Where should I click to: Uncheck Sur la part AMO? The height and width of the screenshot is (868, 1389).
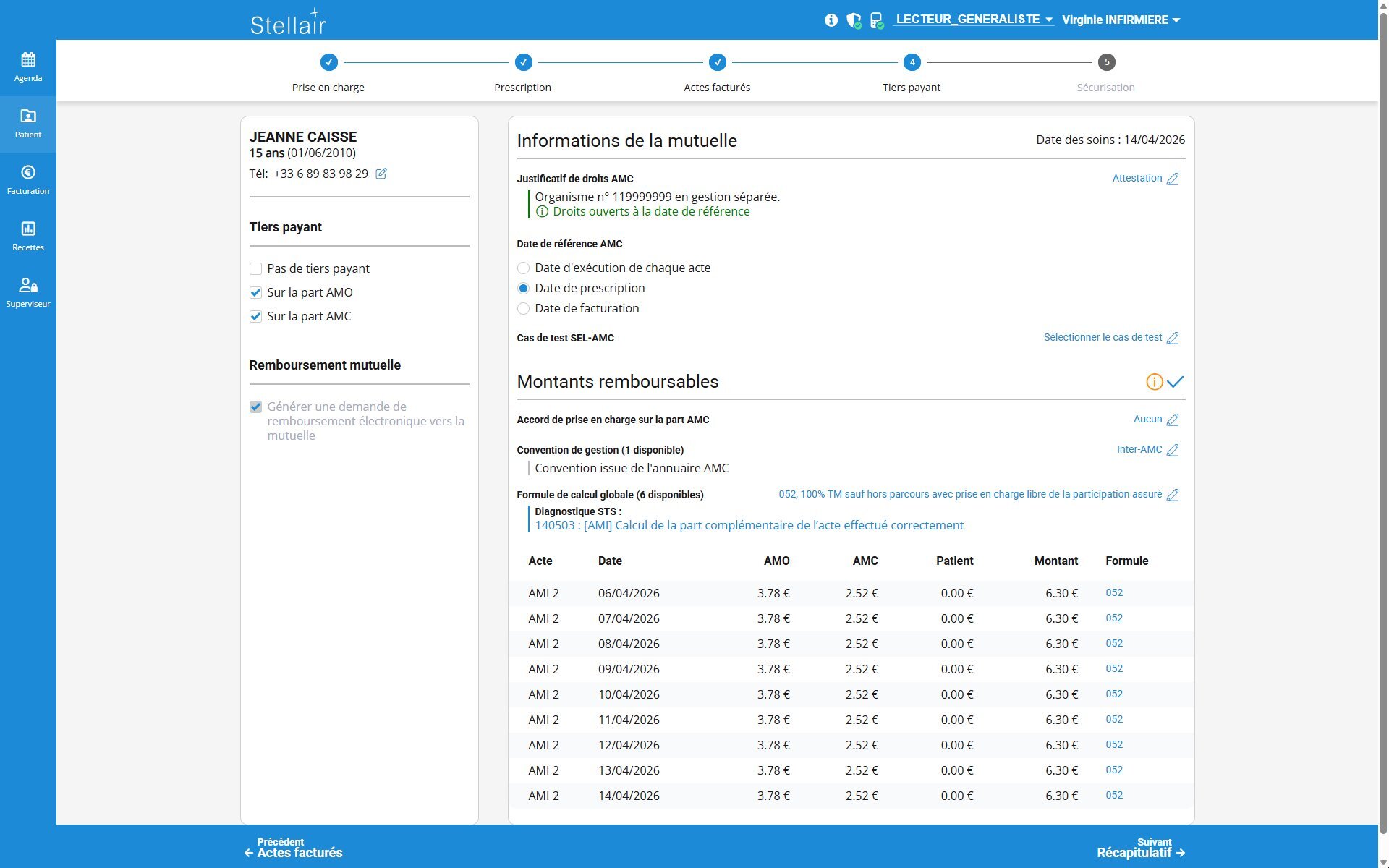[x=255, y=293]
